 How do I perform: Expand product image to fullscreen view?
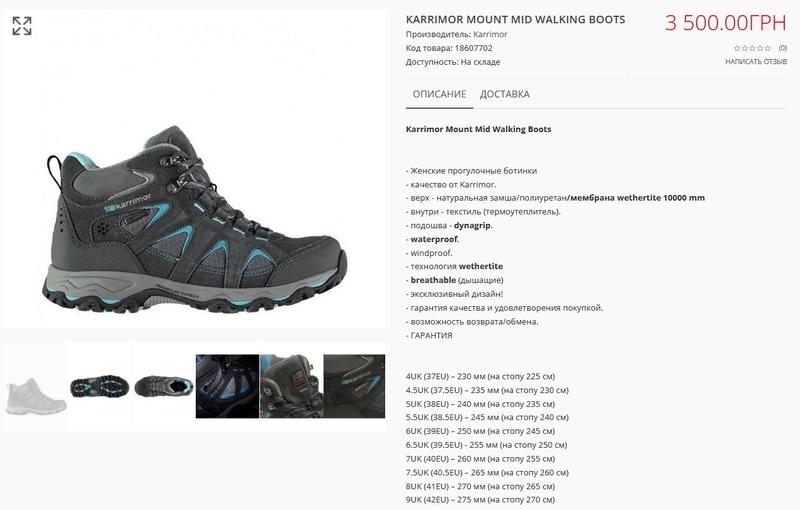tap(22, 26)
